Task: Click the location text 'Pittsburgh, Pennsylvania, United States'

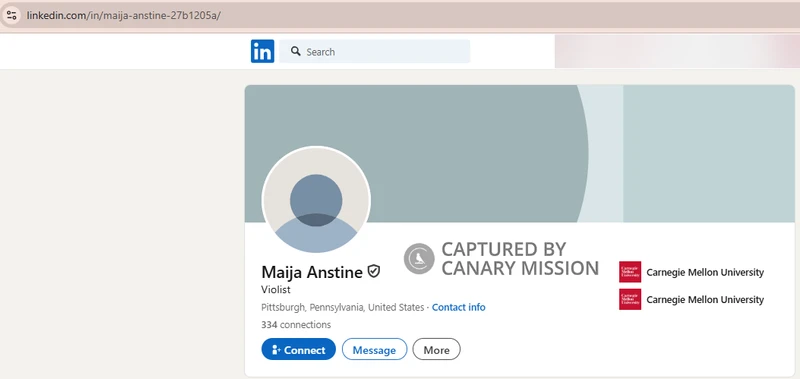Action: point(342,307)
